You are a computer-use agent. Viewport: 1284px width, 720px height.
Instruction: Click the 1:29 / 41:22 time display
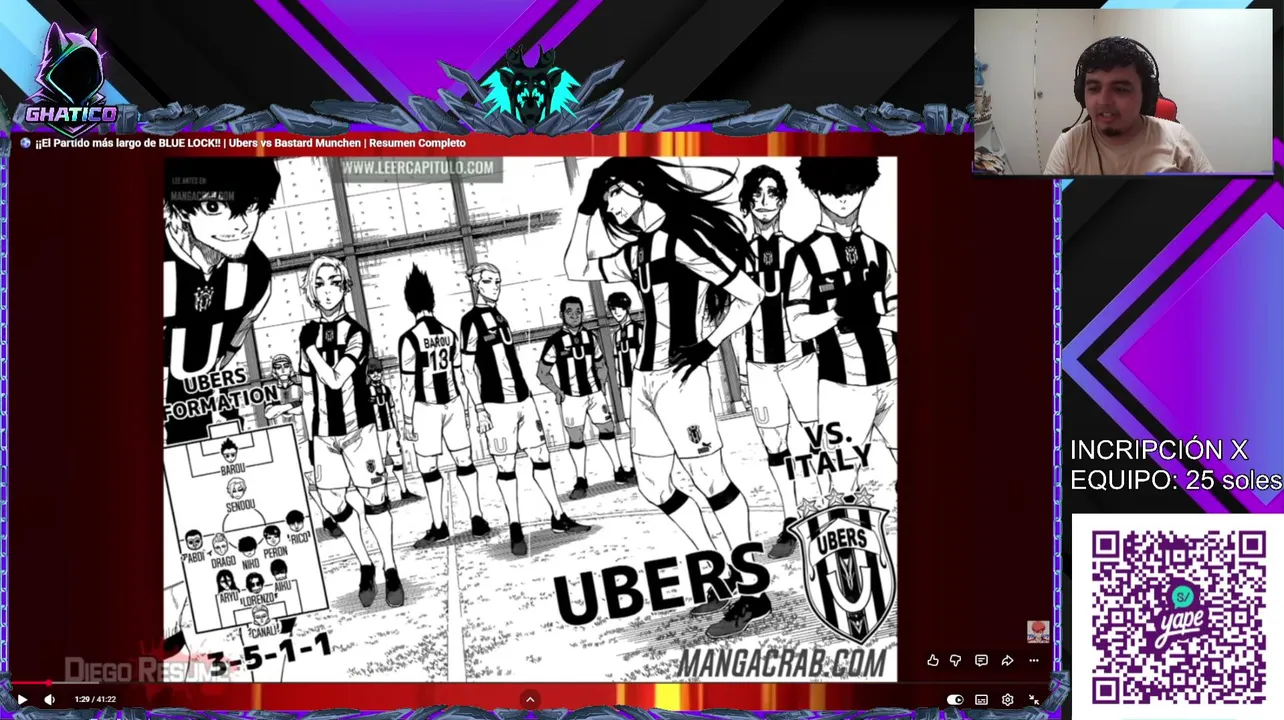point(95,700)
